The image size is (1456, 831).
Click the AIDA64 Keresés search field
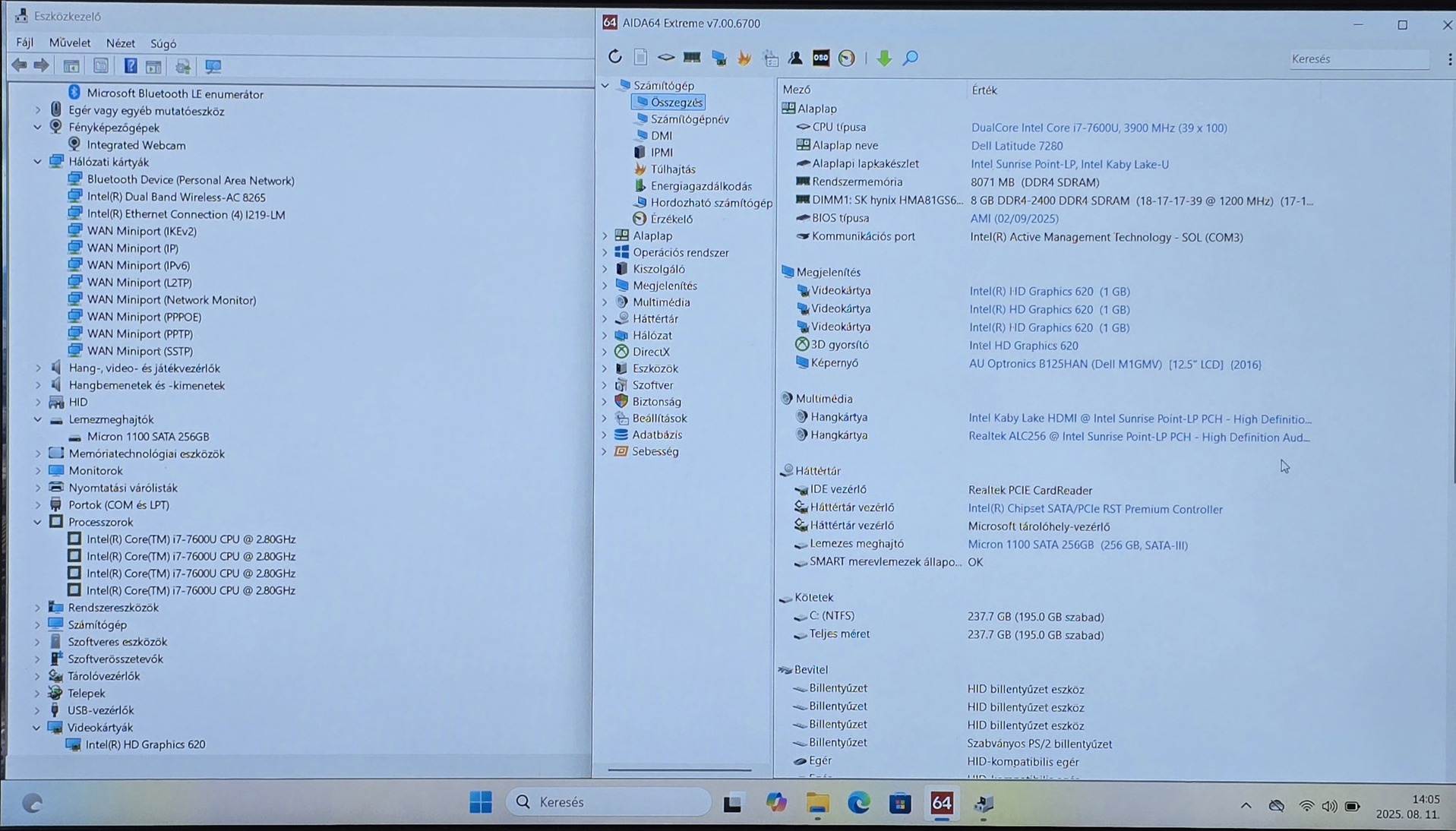[x=1360, y=59]
